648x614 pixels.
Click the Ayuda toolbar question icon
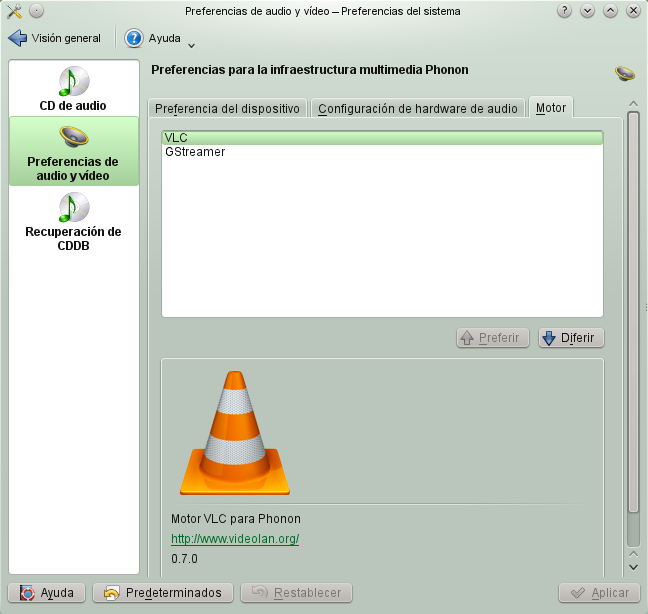point(133,38)
